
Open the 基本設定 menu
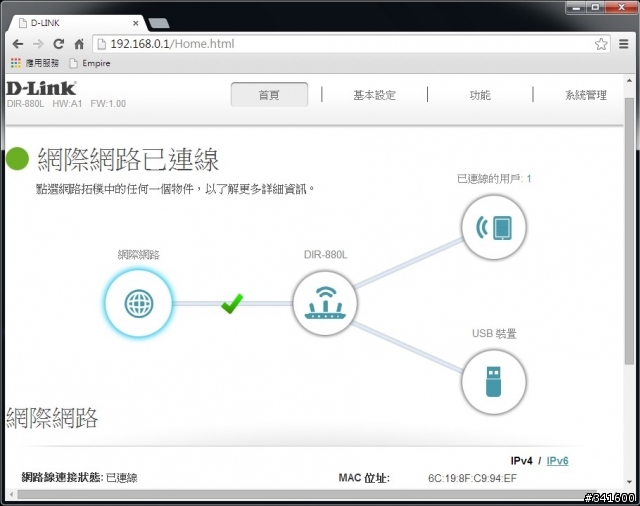[x=374, y=95]
